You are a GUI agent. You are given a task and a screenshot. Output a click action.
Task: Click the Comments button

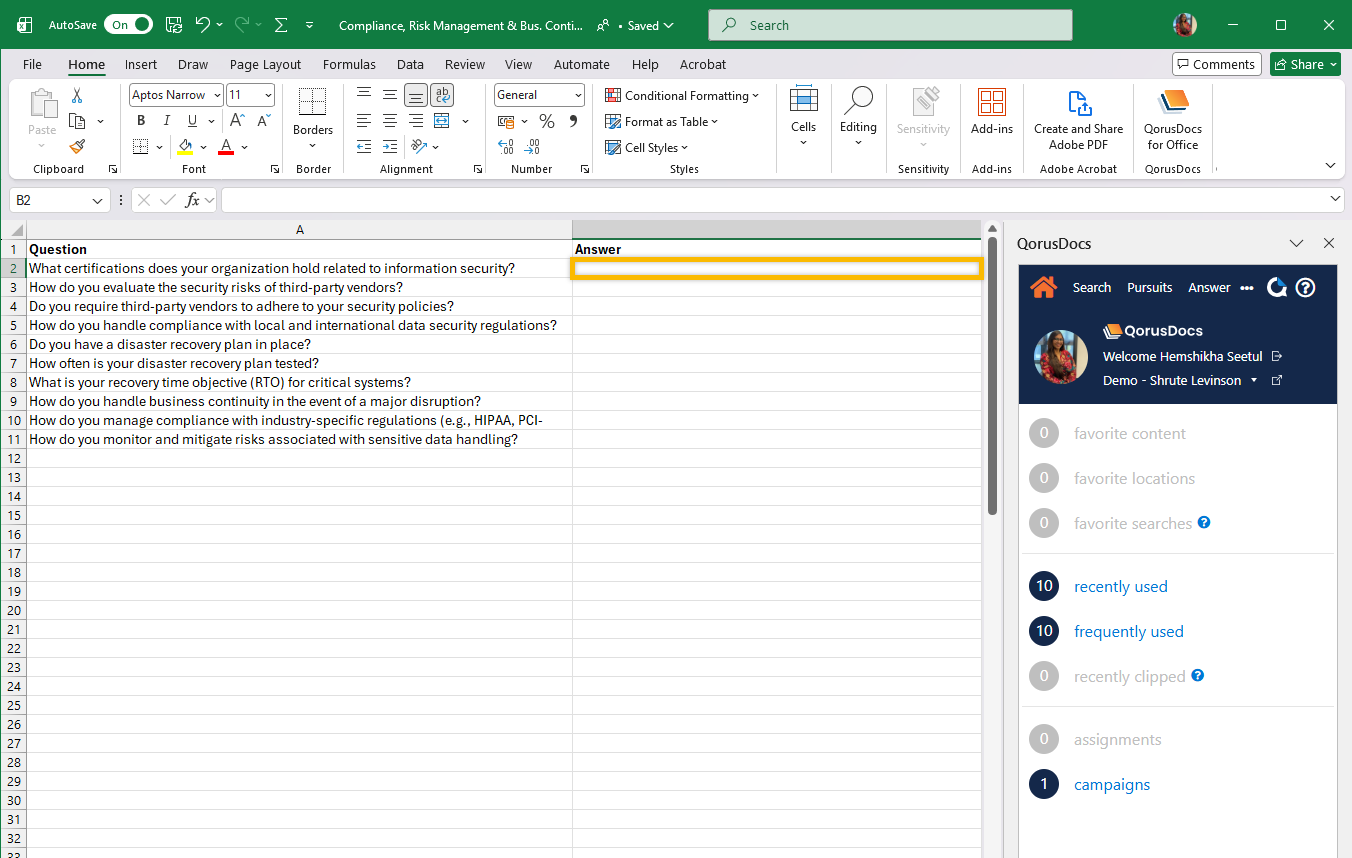[x=1216, y=64]
